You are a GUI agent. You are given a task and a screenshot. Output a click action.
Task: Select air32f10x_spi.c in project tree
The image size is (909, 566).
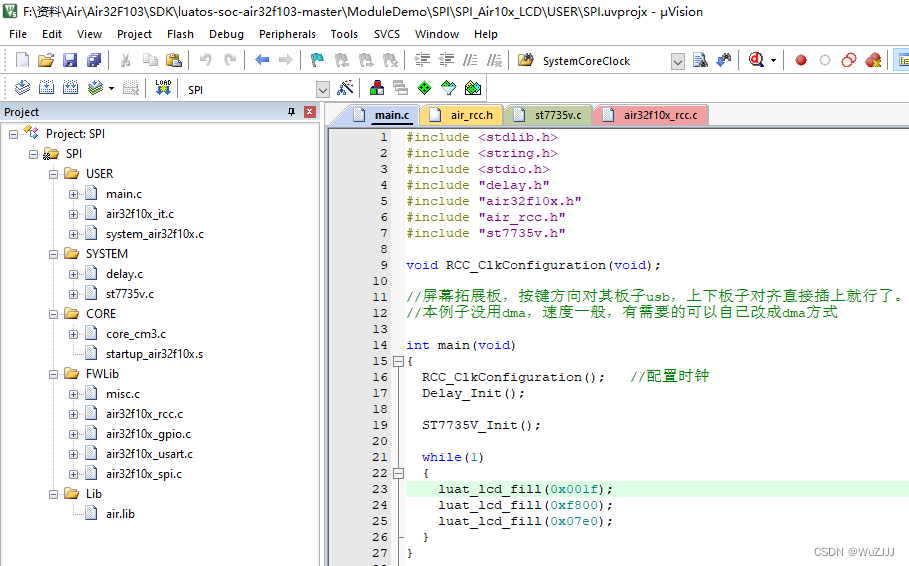[x=144, y=474]
